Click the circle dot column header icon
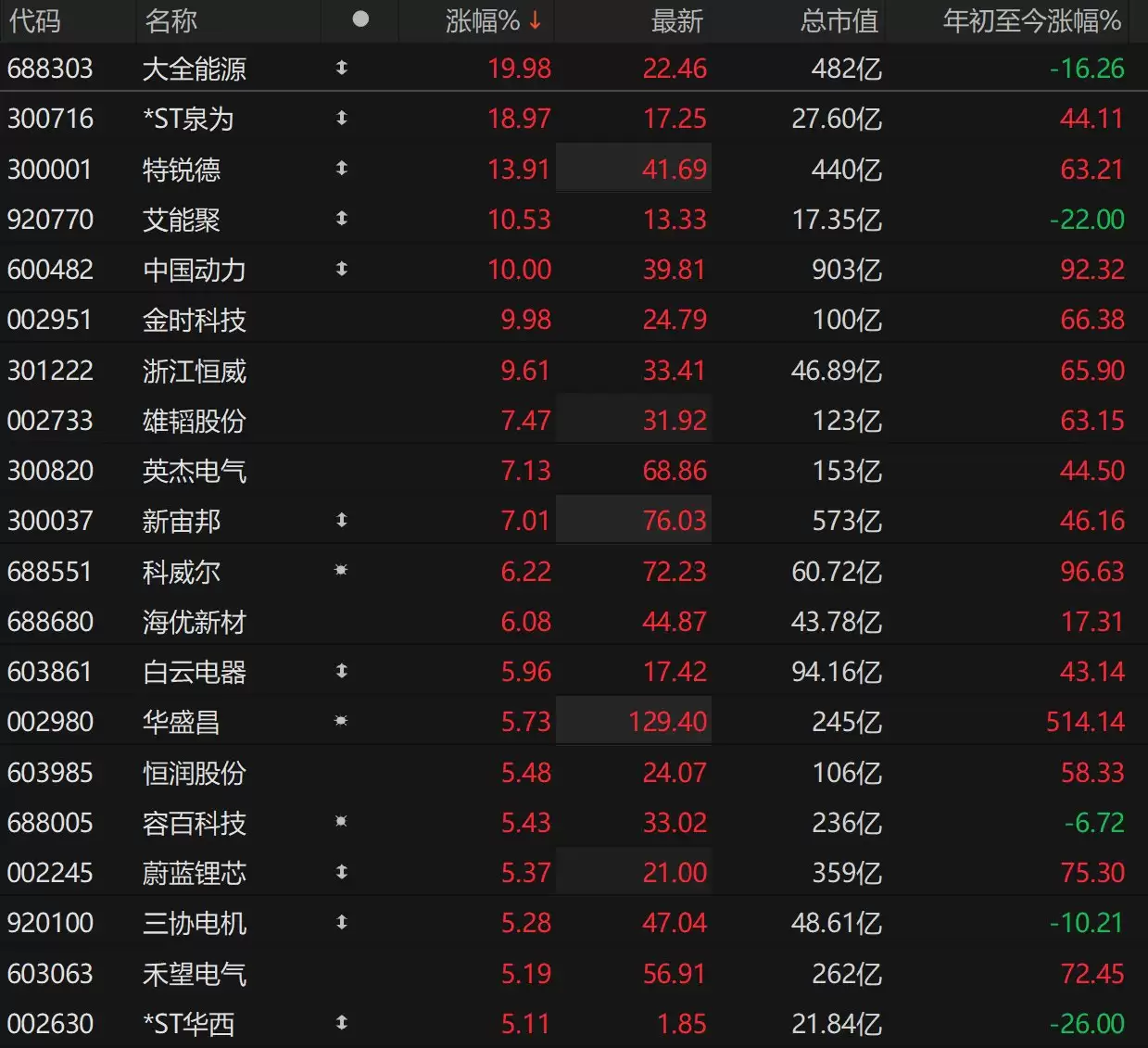 (x=361, y=19)
